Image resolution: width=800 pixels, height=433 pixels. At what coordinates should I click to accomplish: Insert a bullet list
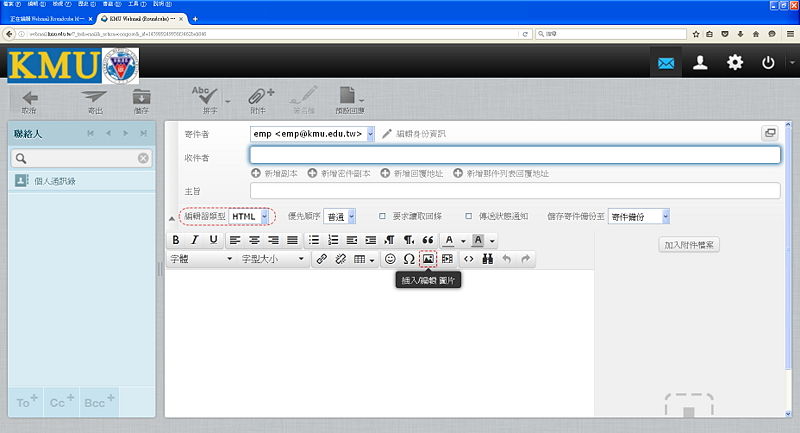(x=314, y=240)
